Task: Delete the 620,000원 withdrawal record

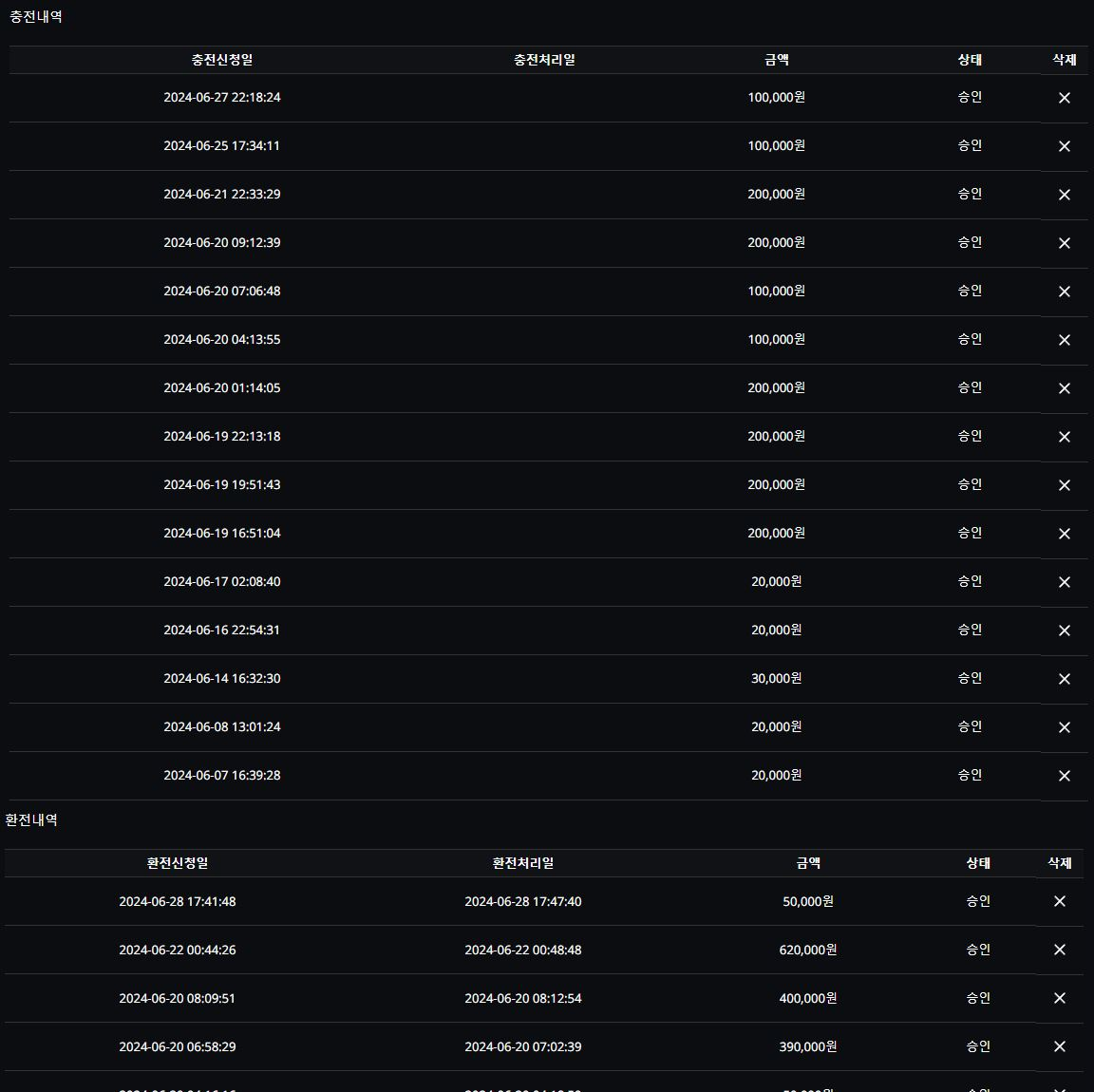Action: coord(1060,950)
